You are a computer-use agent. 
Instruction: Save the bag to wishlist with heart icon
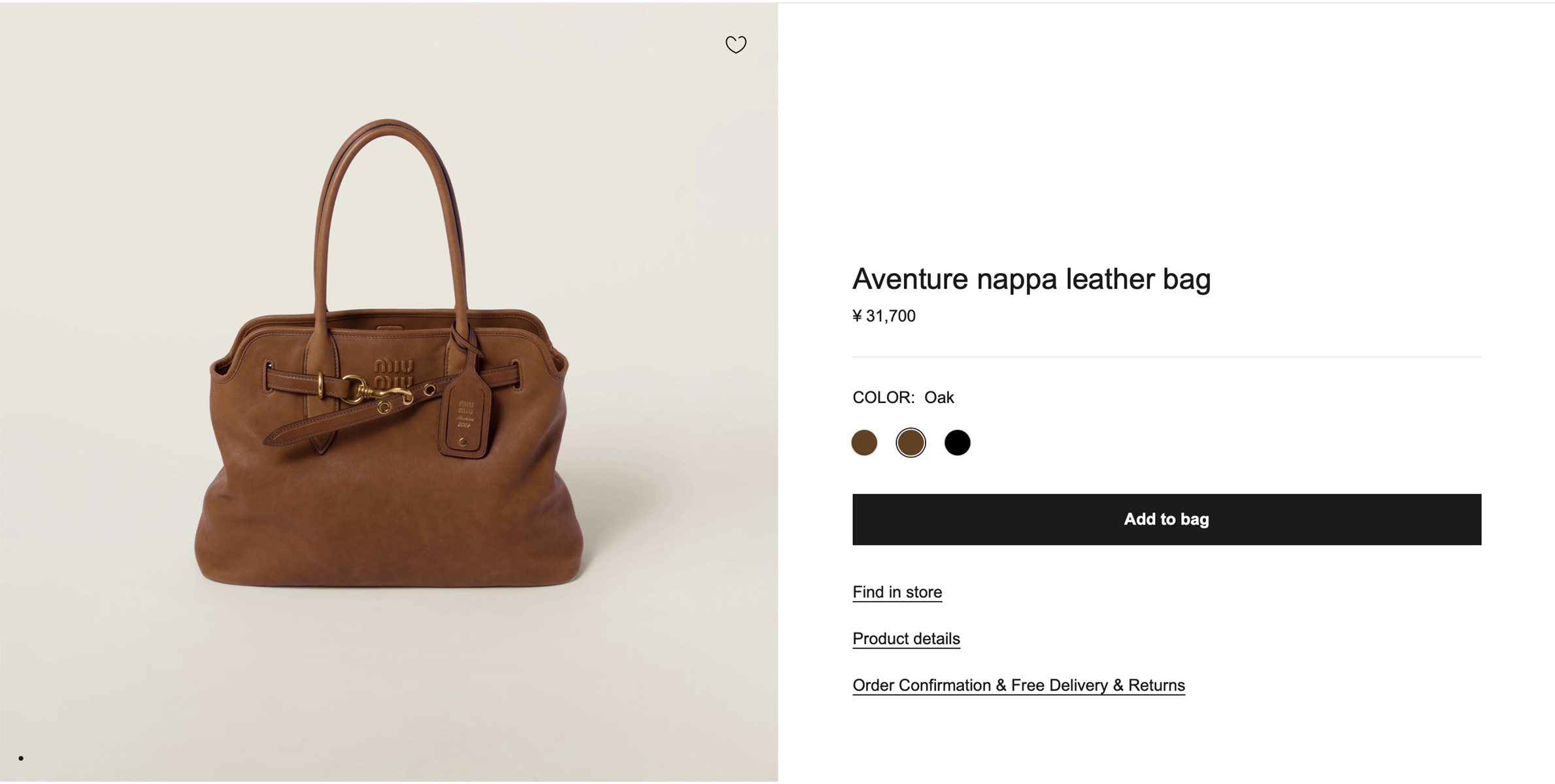point(735,44)
